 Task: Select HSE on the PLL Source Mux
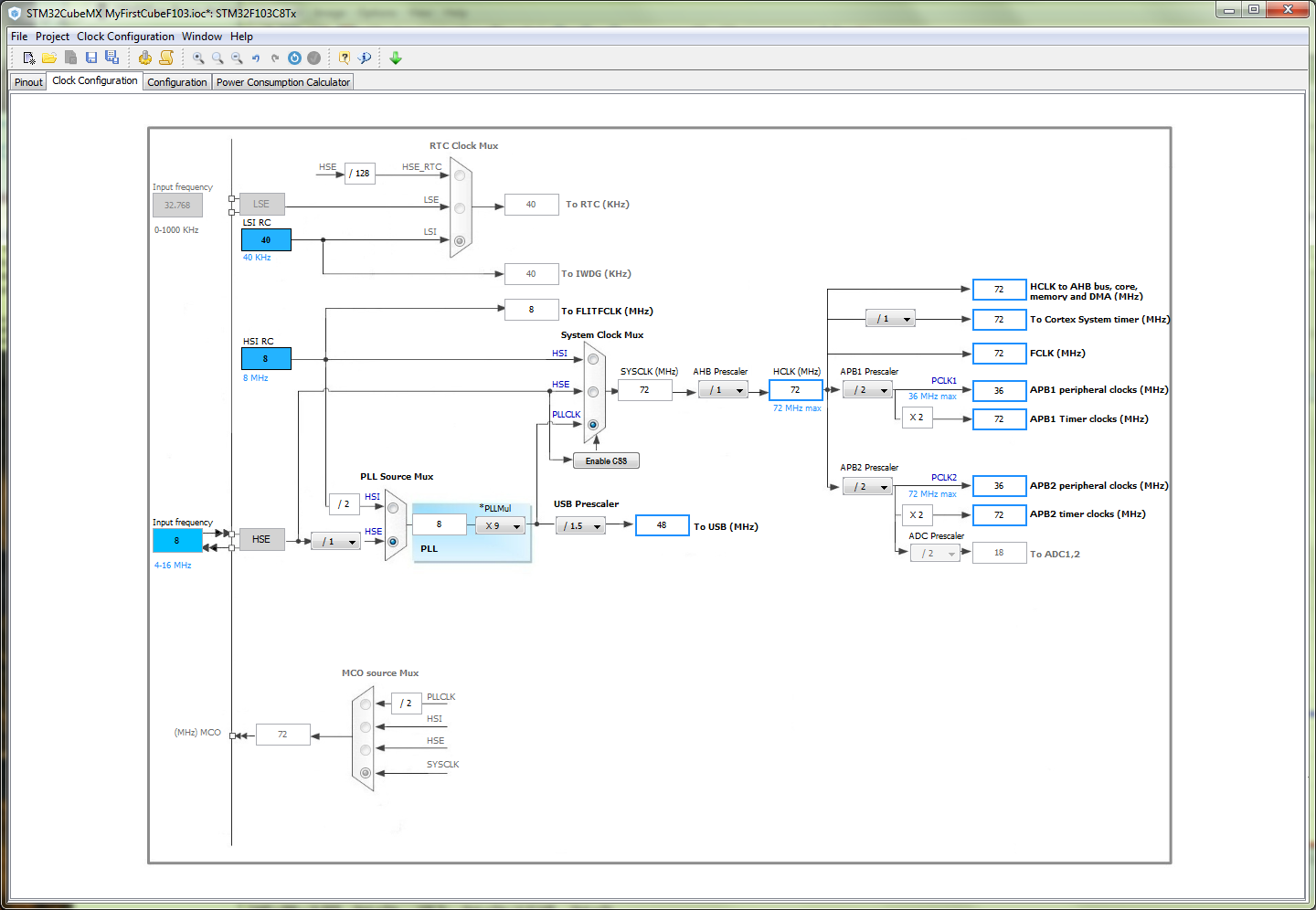[x=393, y=542]
